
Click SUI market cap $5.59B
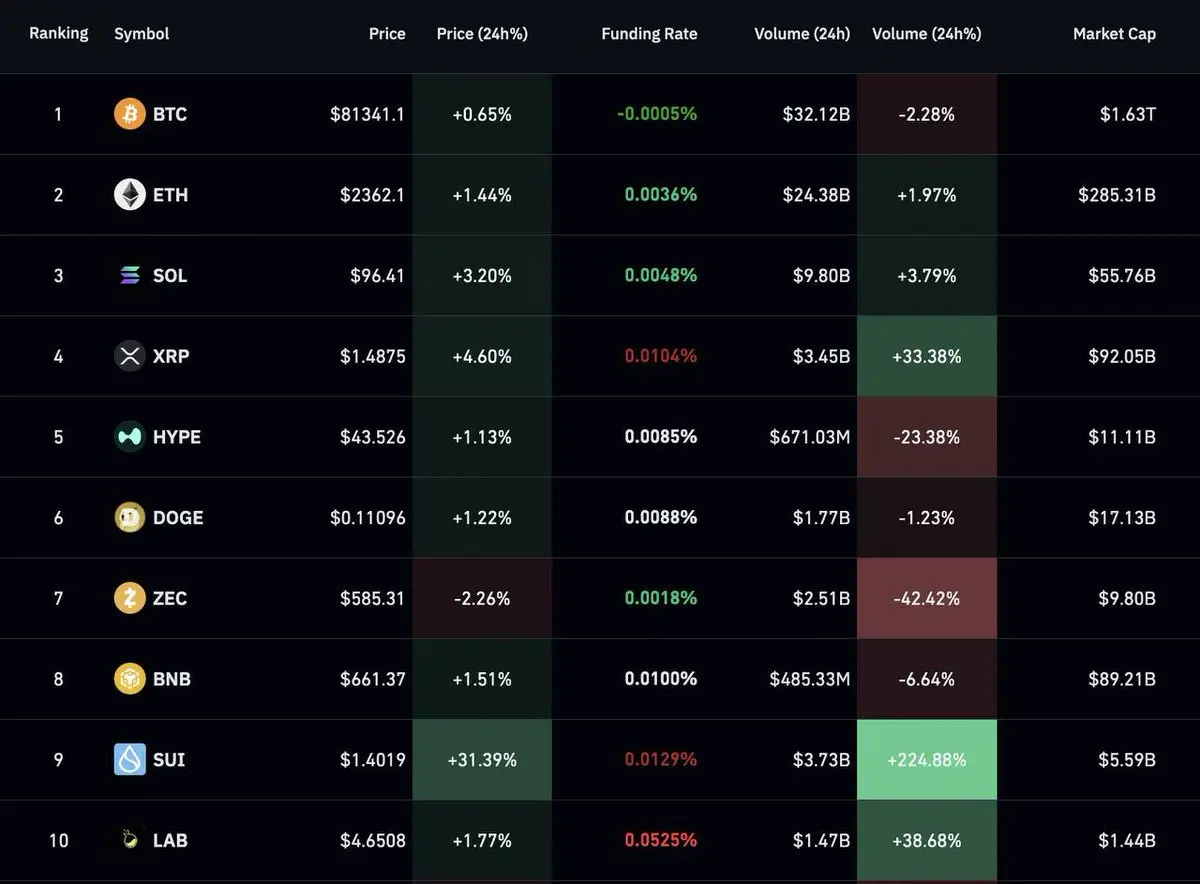tap(1127, 760)
